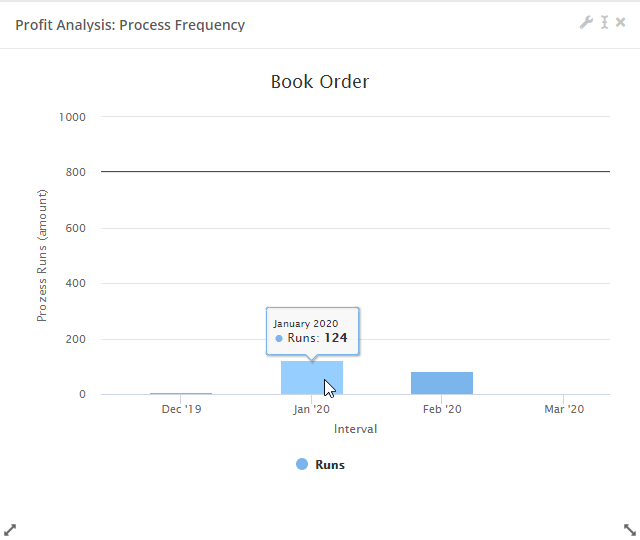Screen dimensions: 640x540
Task: Click the Dec '19 axis label
Action: coord(181,409)
